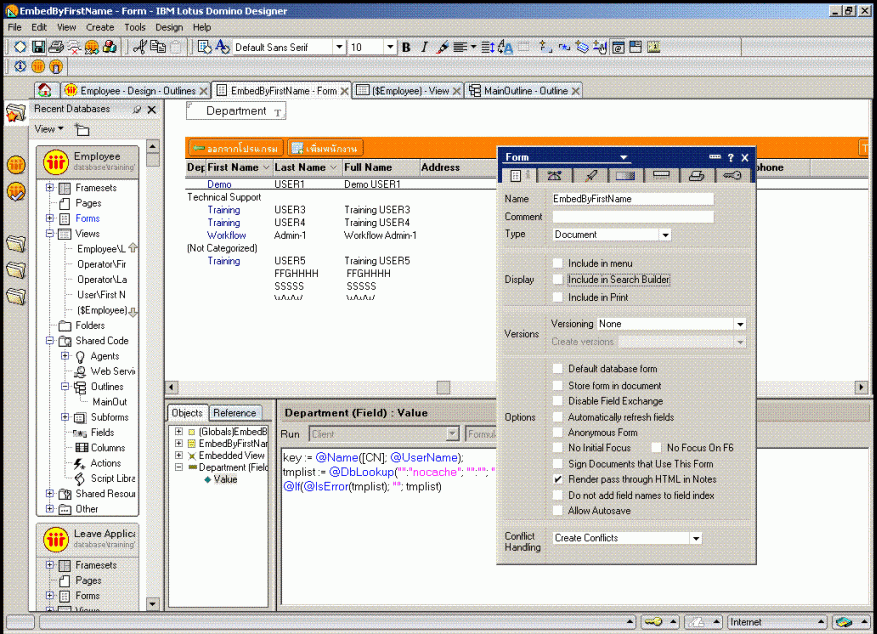
Task: Open the Security key tab in properties box
Action: [x=732, y=176]
